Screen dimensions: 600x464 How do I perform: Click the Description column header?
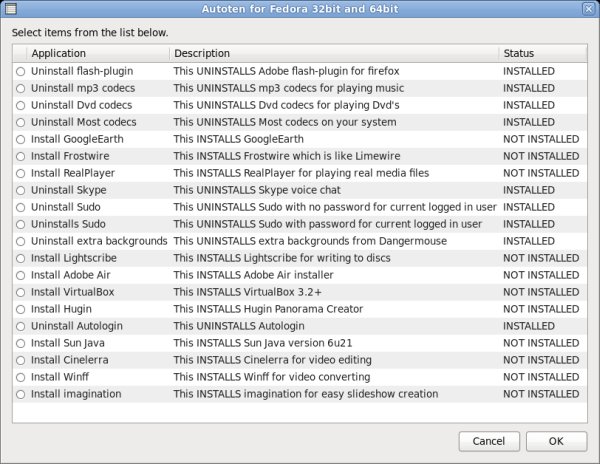(333, 53)
